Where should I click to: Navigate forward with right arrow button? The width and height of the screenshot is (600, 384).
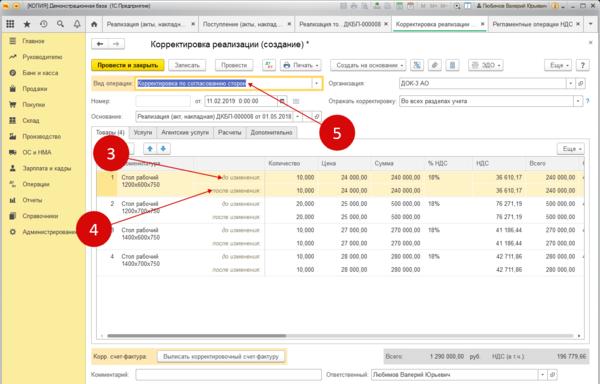click(116, 44)
